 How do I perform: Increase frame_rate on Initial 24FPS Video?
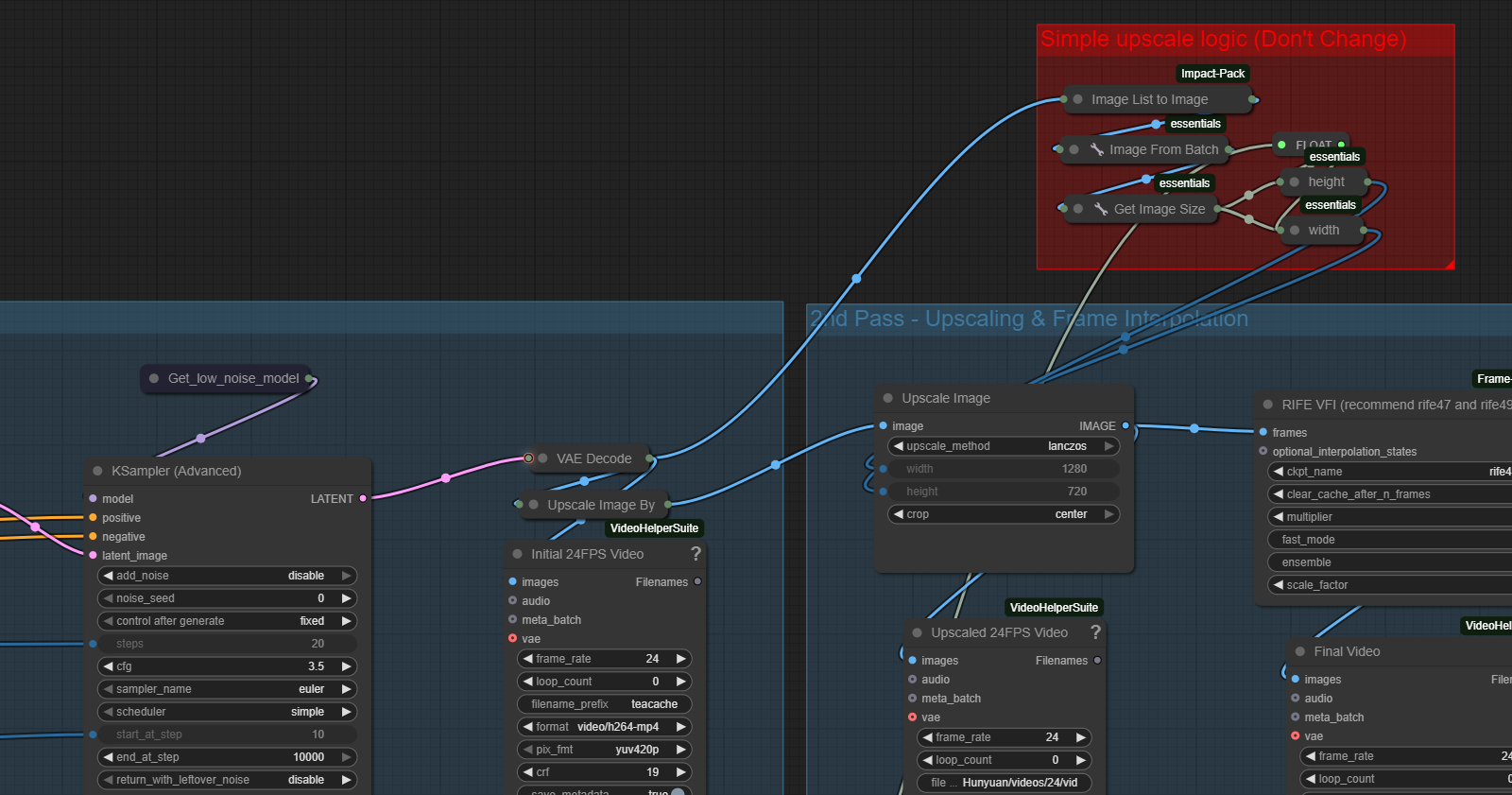pos(681,659)
